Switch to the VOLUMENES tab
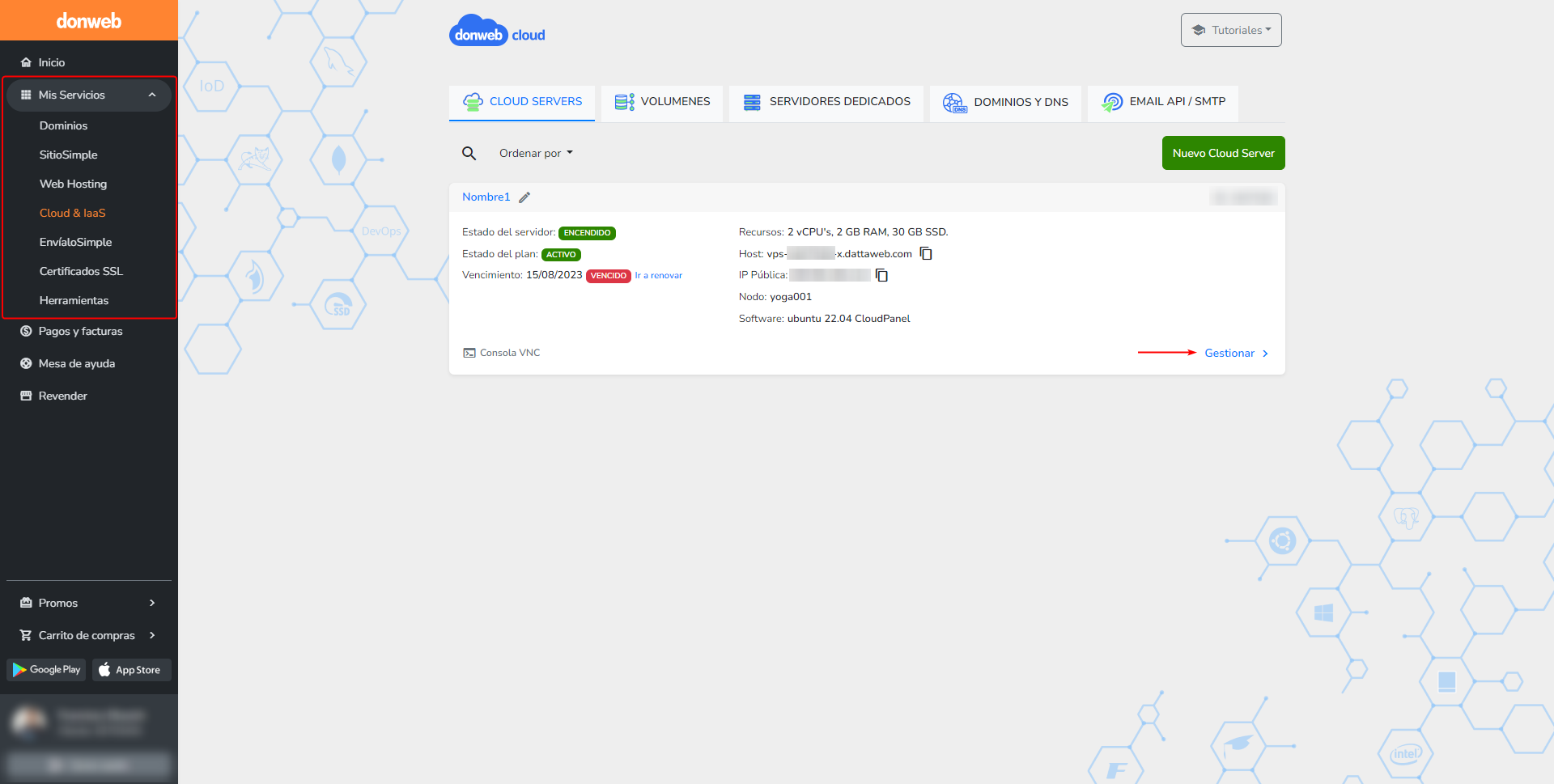Image resolution: width=1554 pixels, height=784 pixels. click(x=662, y=102)
